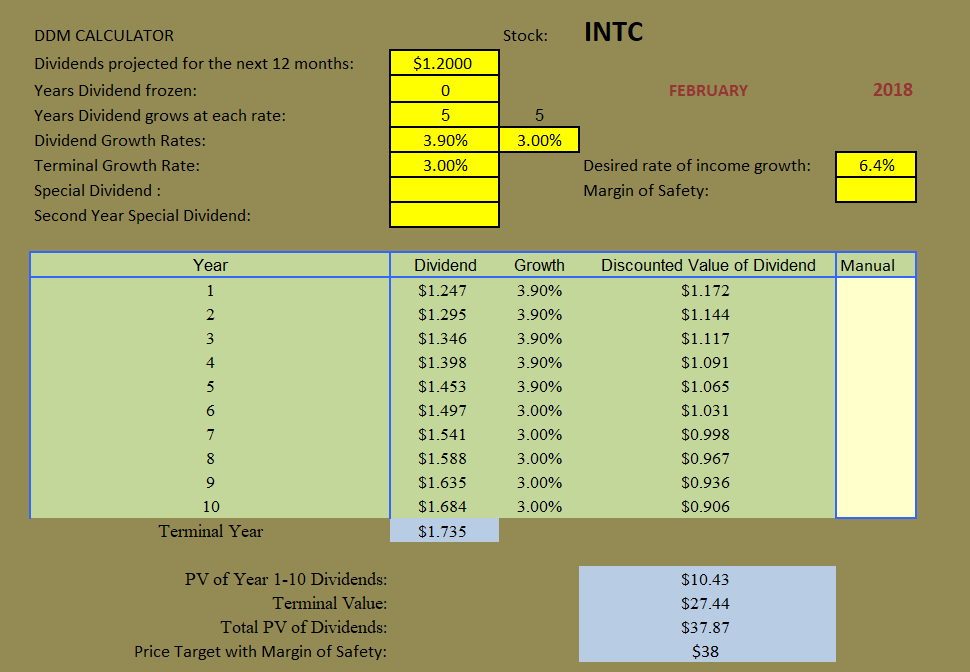Click the 'Stock:' label
This screenshot has height=672, width=970.
click(x=525, y=36)
